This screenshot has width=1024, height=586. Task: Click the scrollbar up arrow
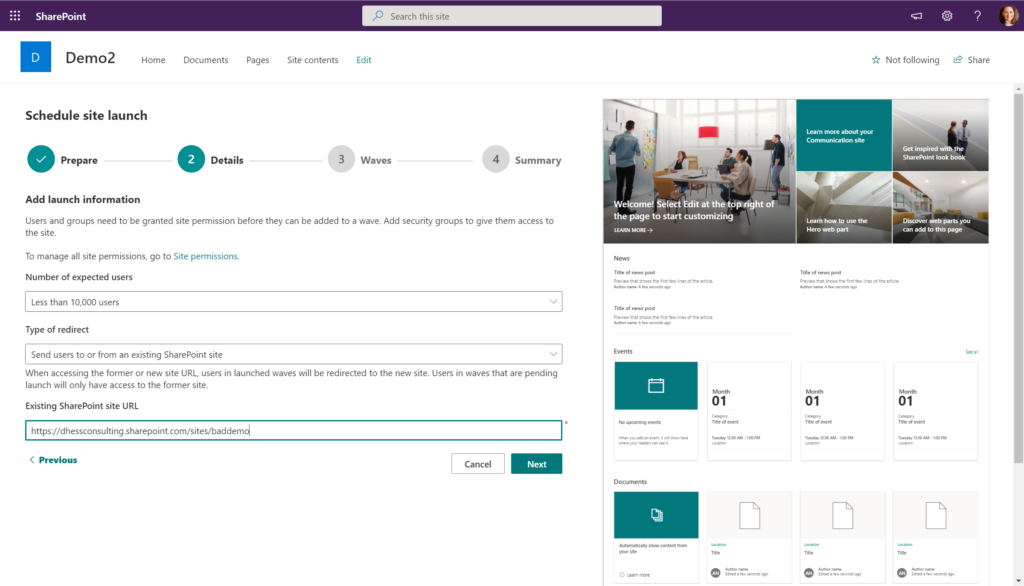tap(1018, 88)
